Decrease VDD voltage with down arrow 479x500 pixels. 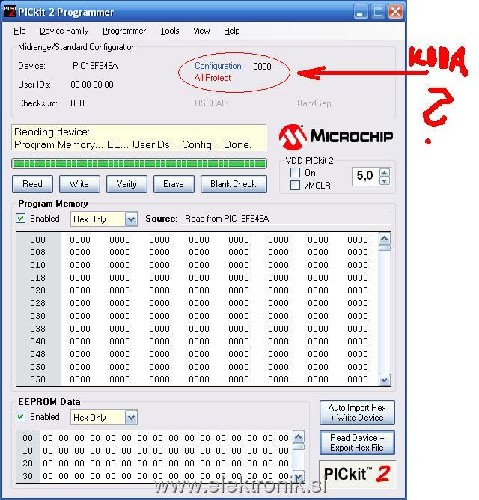point(385,181)
